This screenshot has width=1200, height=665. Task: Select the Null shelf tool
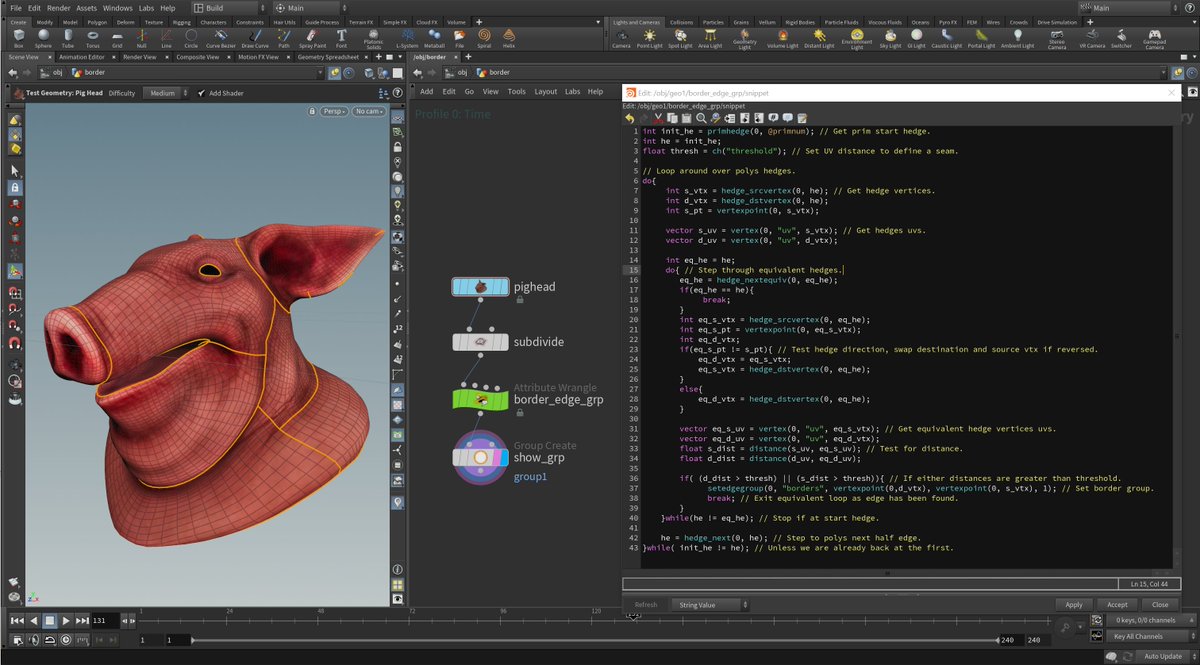click(x=141, y=38)
